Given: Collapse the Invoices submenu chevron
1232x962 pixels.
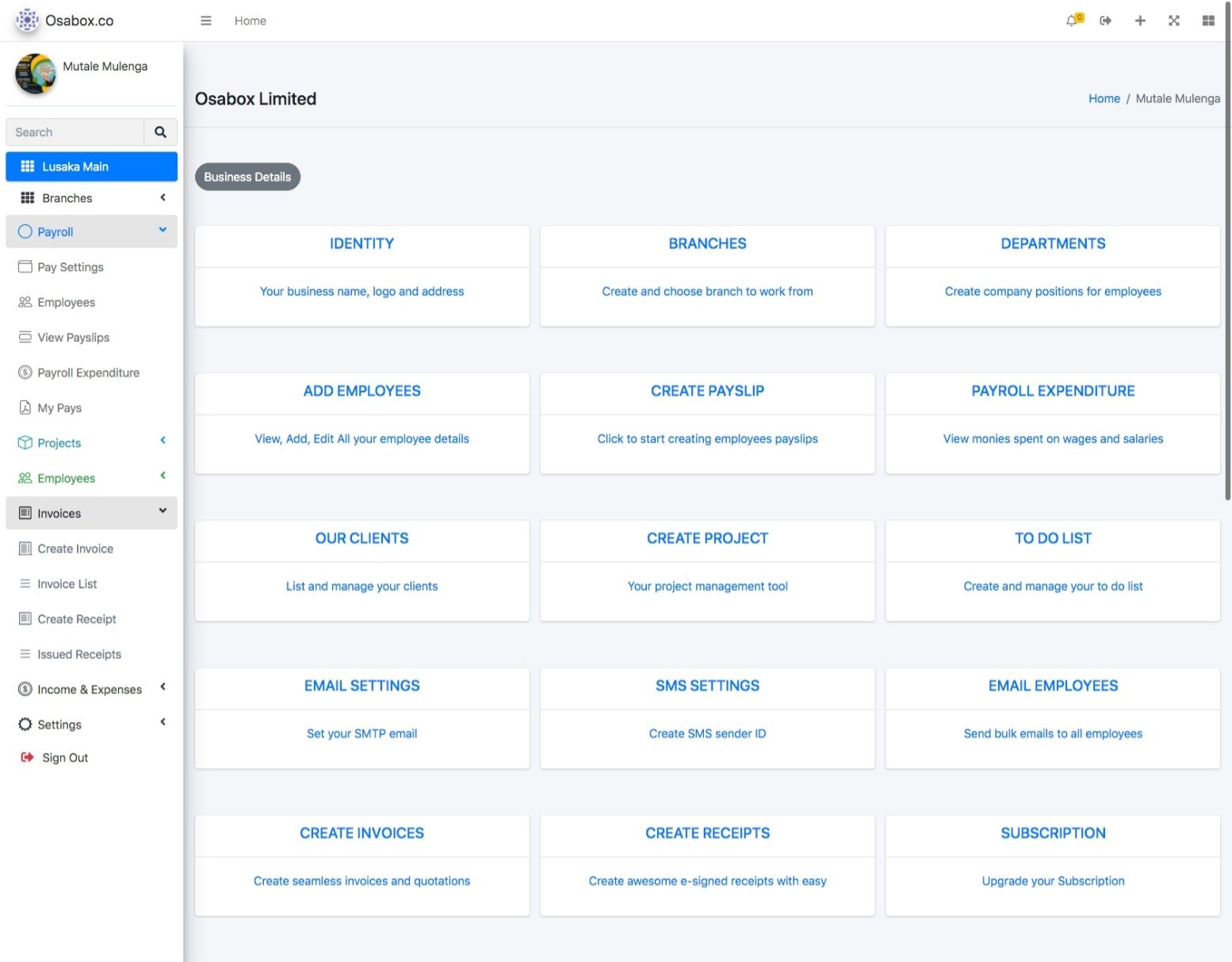Looking at the screenshot, I should click(163, 511).
